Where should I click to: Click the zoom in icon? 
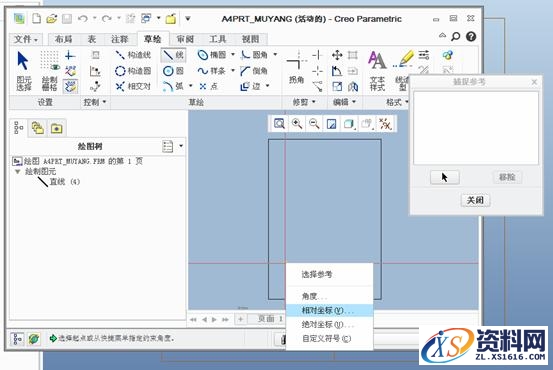pyautogui.click(x=297, y=123)
